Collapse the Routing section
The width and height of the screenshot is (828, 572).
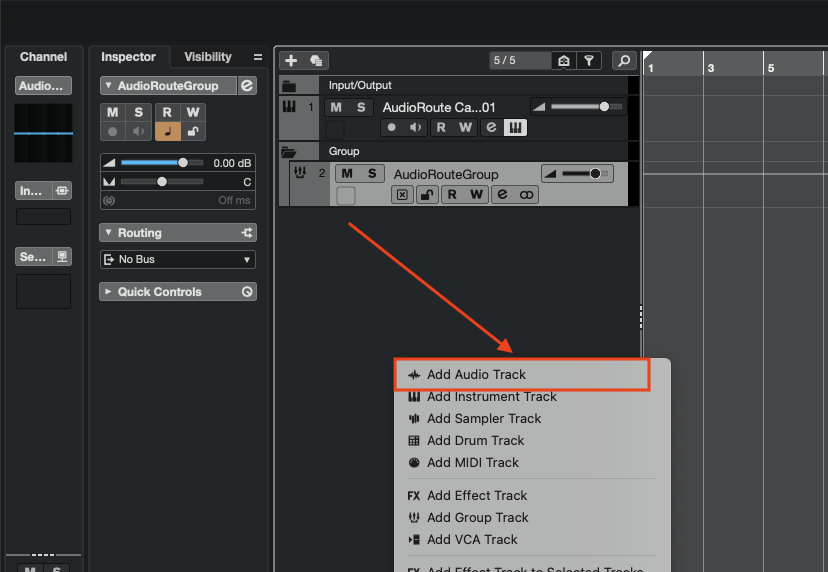coord(108,232)
